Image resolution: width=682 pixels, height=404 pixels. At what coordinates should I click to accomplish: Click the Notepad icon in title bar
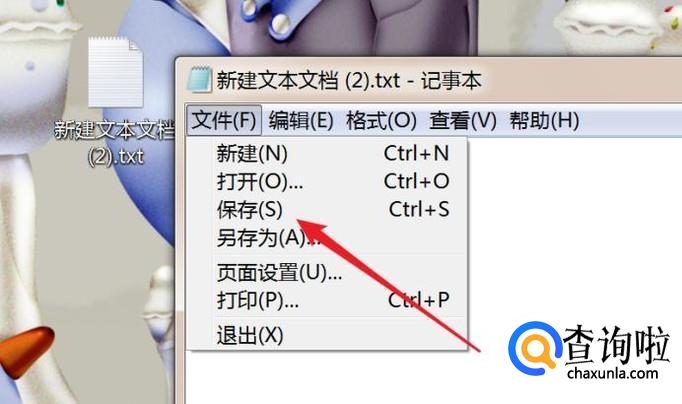pos(200,79)
